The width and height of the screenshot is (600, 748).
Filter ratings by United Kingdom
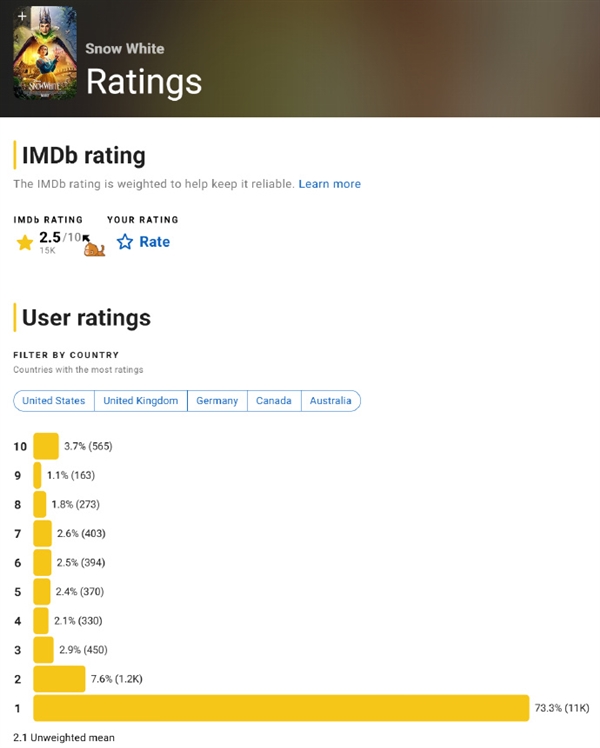coord(141,401)
